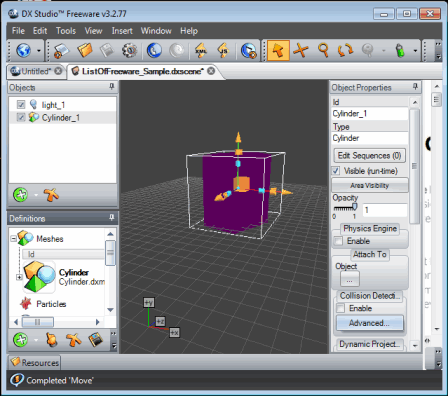Click the green add definition button
Screen dimensions: 448x396
(x=21, y=340)
